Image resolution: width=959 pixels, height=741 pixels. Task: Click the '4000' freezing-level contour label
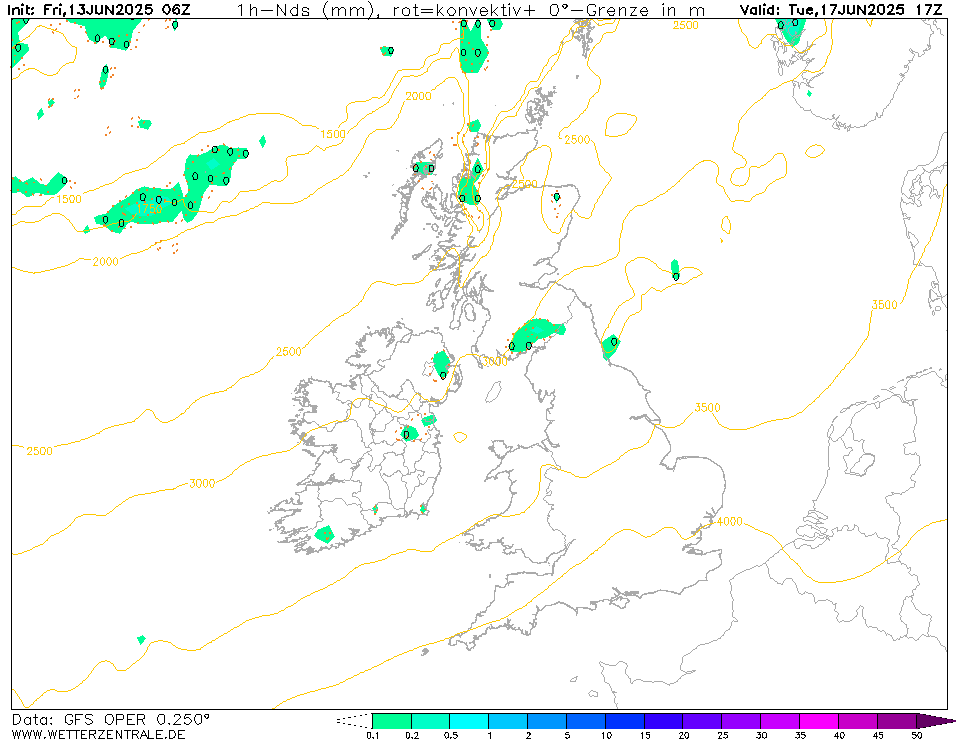(729, 522)
